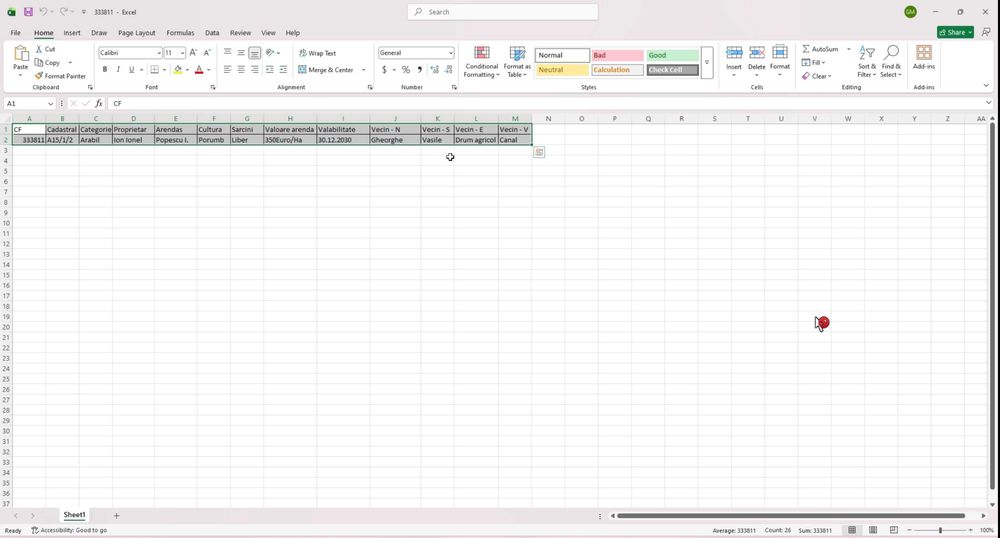This screenshot has width=1000, height=538.
Task: Align text right
Action: coord(254,69)
